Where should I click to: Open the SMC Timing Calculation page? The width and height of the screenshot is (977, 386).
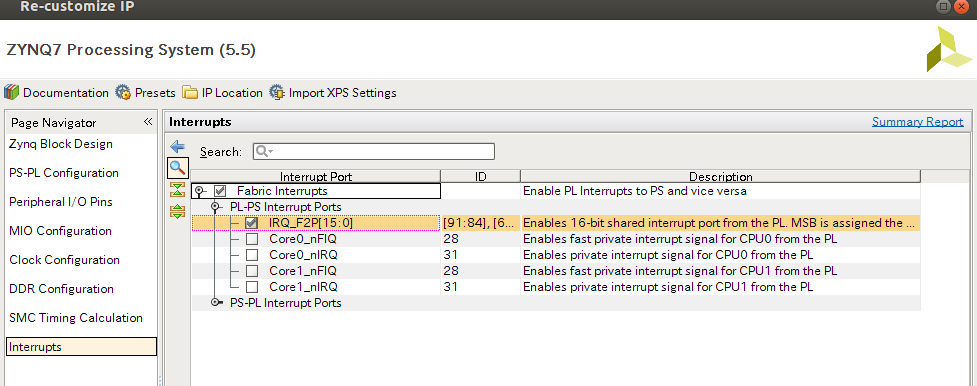pos(76,318)
